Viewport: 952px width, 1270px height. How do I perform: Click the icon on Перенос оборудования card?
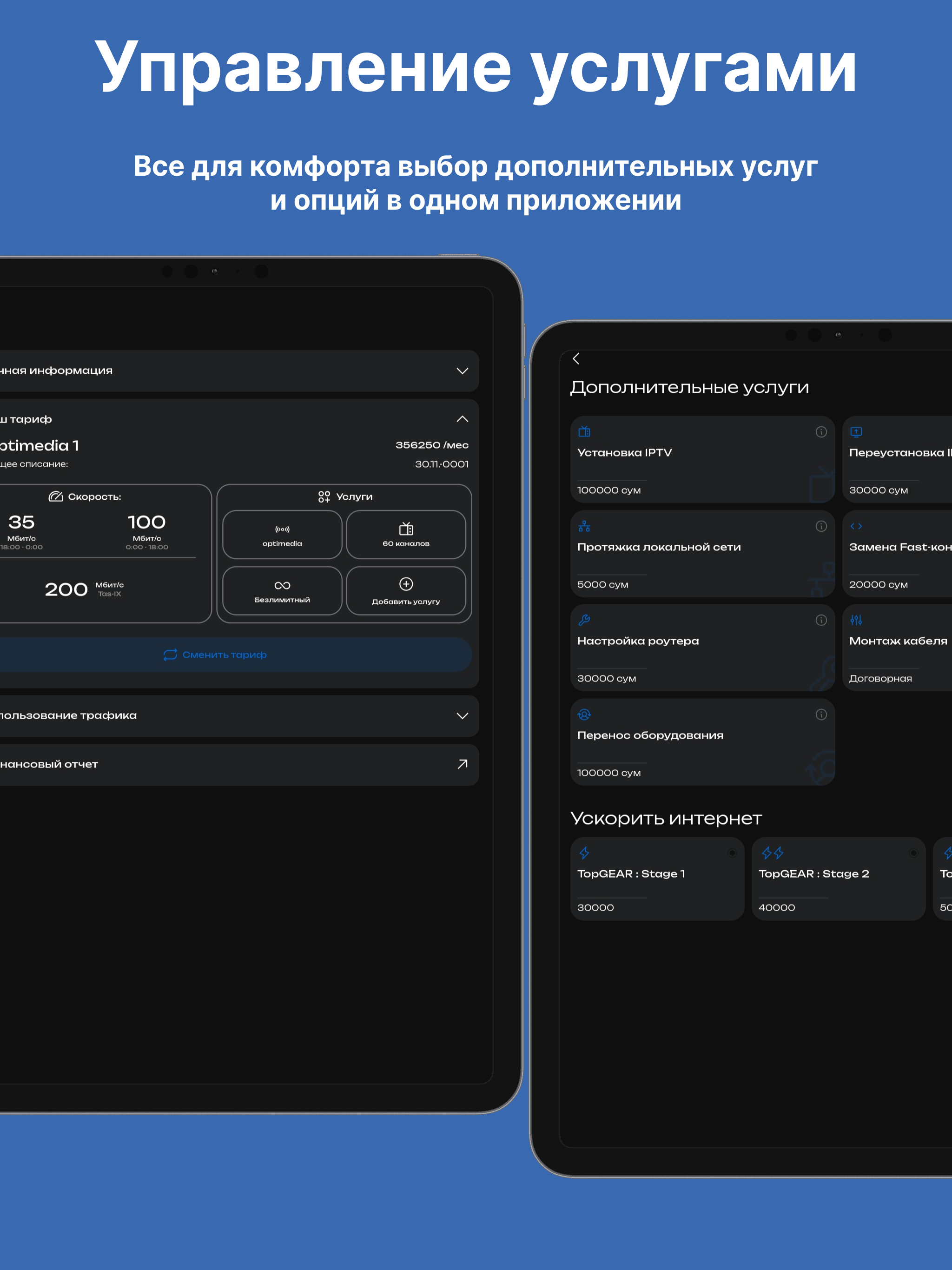pos(584,714)
